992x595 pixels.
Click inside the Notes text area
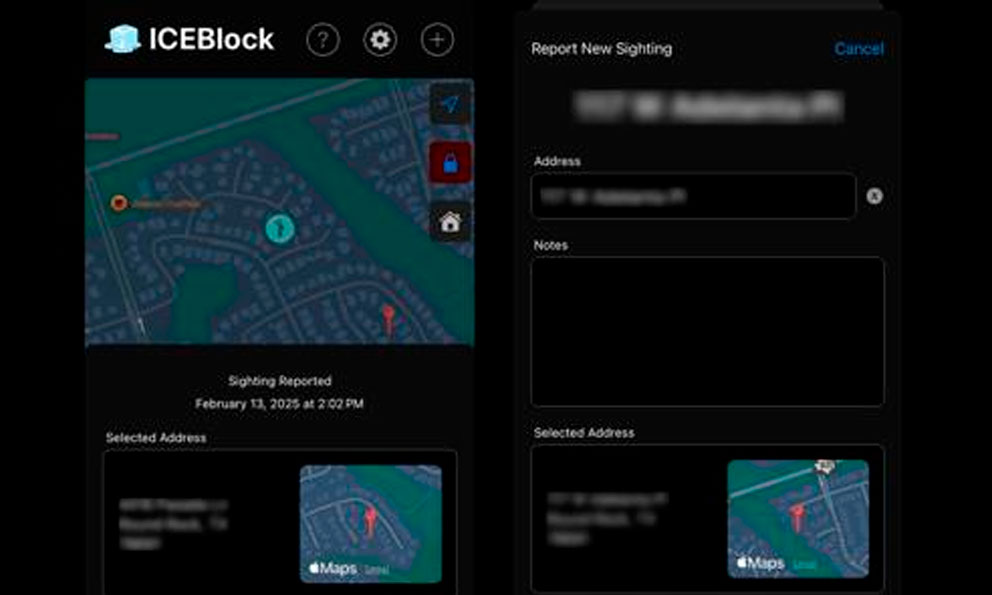tap(707, 331)
